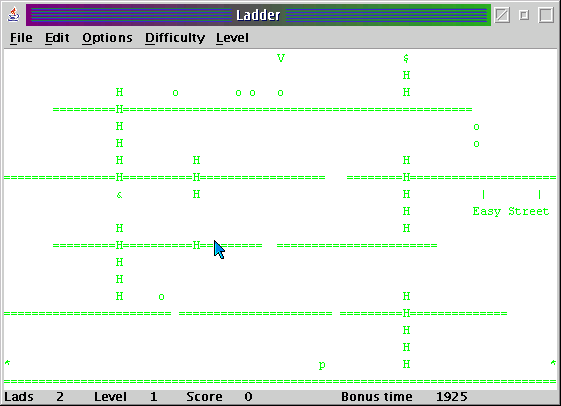
Task: Click the rolling 'o' barrel near lower-left ladder
Action: click(x=161, y=297)
